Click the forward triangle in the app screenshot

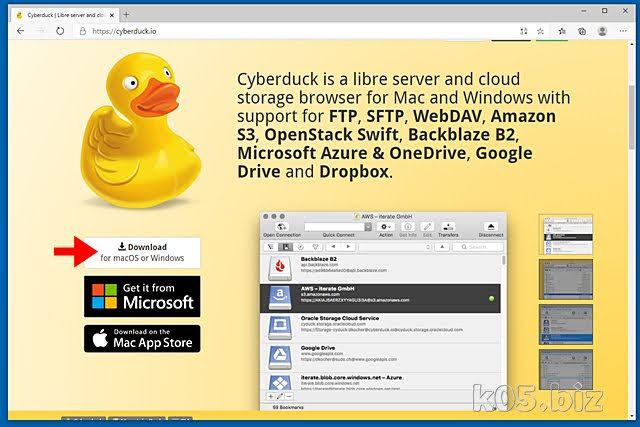click(x=348, y=247)
